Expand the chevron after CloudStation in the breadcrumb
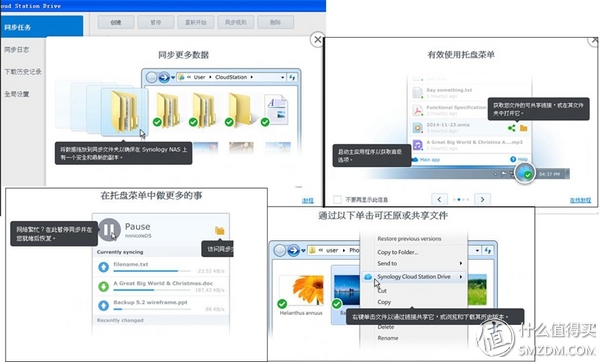Image resolution: width=600 pixels, height=362 pixels. tap(251, 77)
